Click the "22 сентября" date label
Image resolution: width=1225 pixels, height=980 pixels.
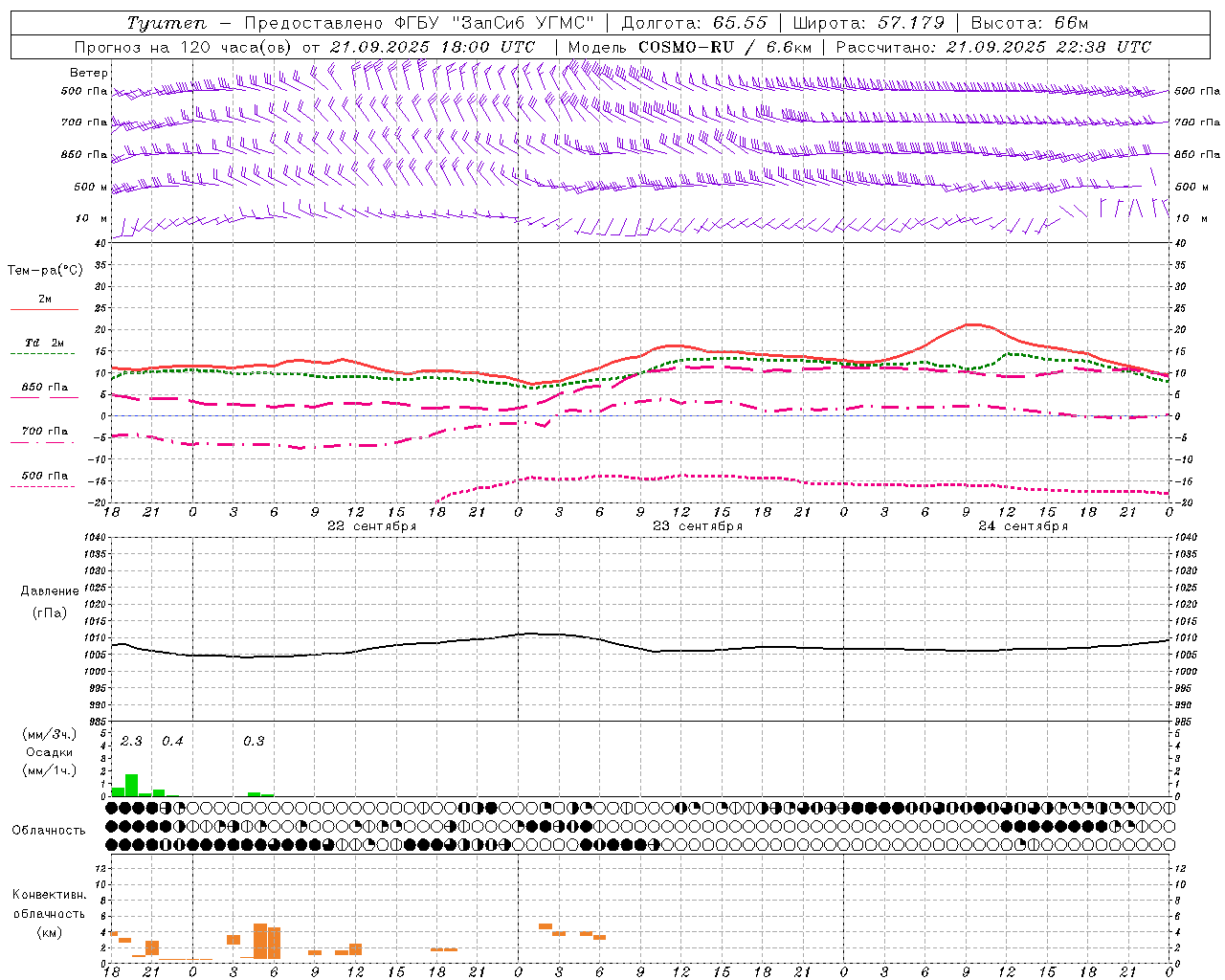371,526
